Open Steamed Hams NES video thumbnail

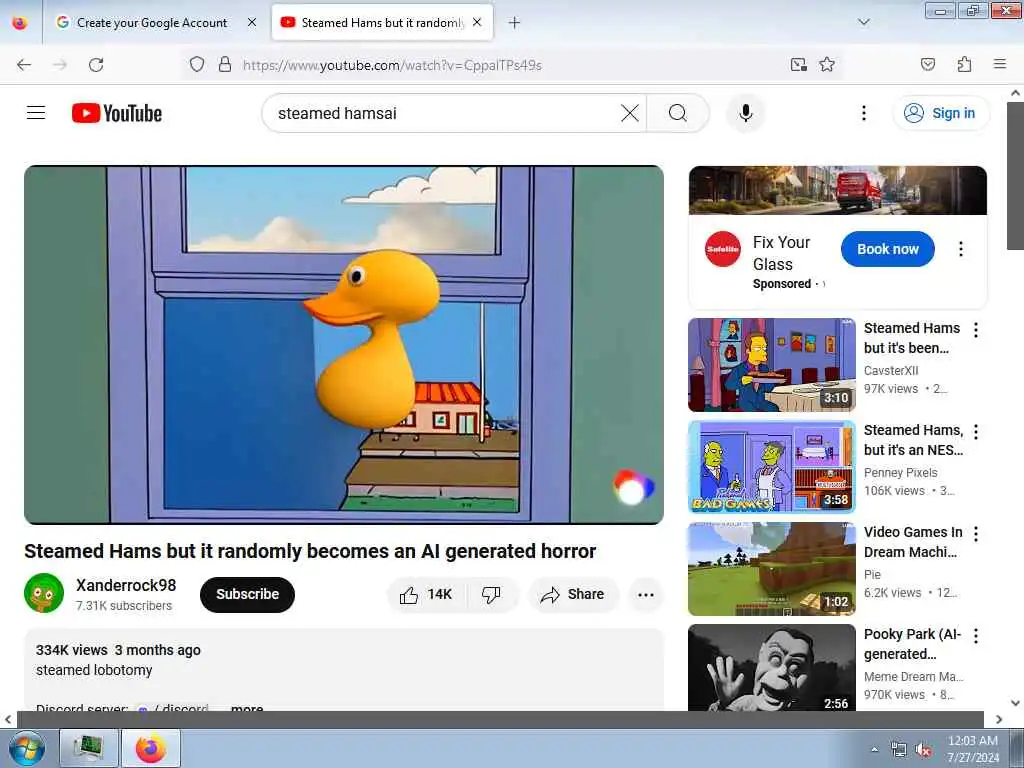772,467
